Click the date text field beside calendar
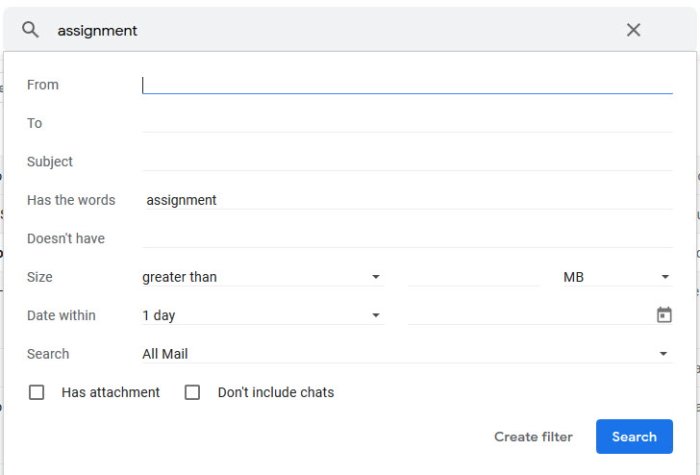 530,315
